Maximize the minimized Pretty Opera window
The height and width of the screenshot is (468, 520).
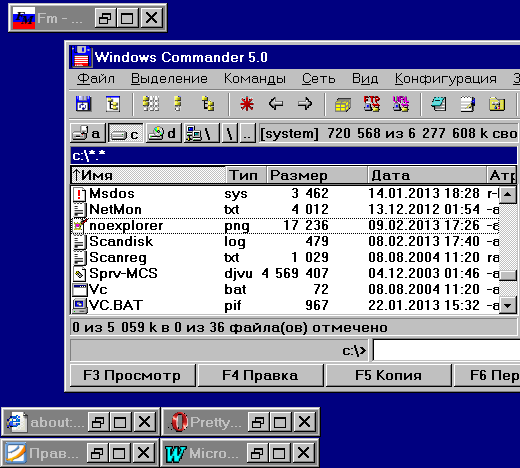pyautogui.click(x=280, y=422)
